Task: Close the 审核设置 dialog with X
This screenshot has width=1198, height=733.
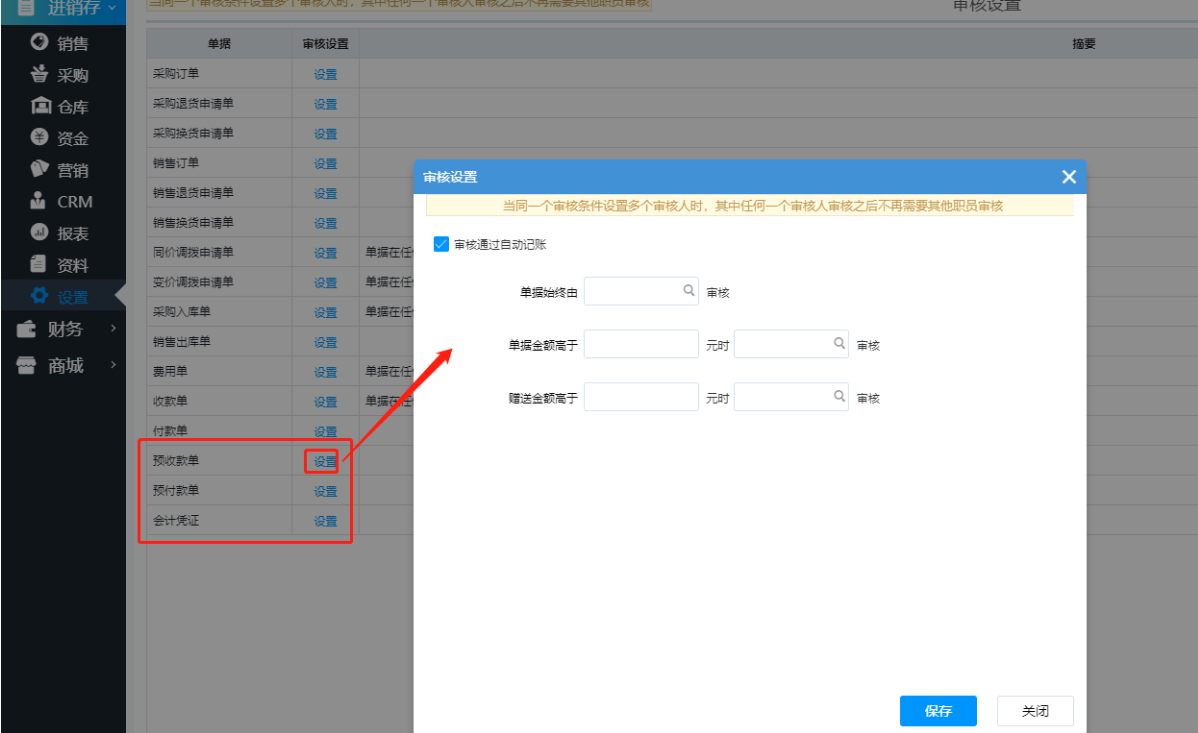Action: (1069, 177)
